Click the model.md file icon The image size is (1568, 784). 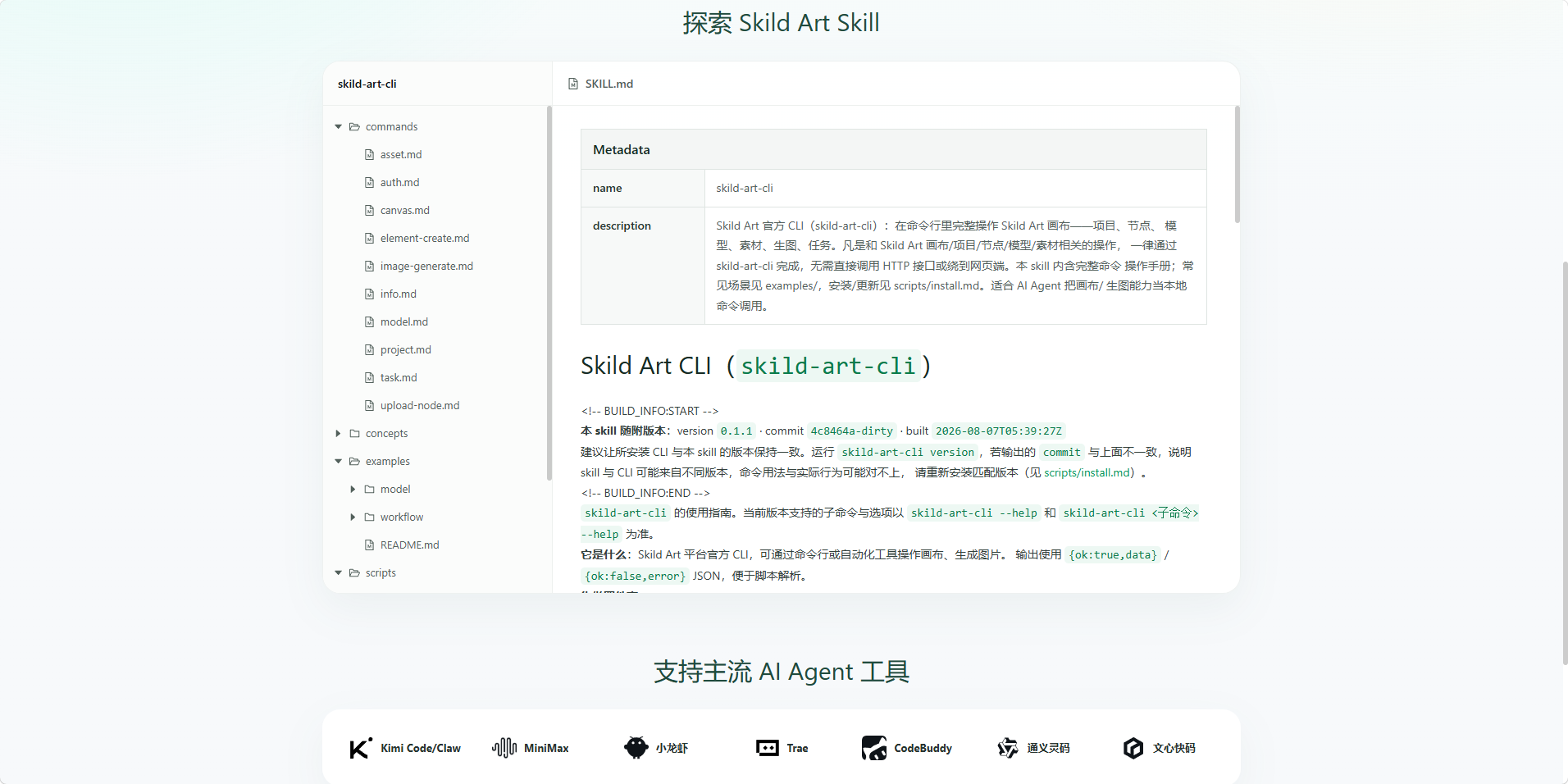point(369,322)
